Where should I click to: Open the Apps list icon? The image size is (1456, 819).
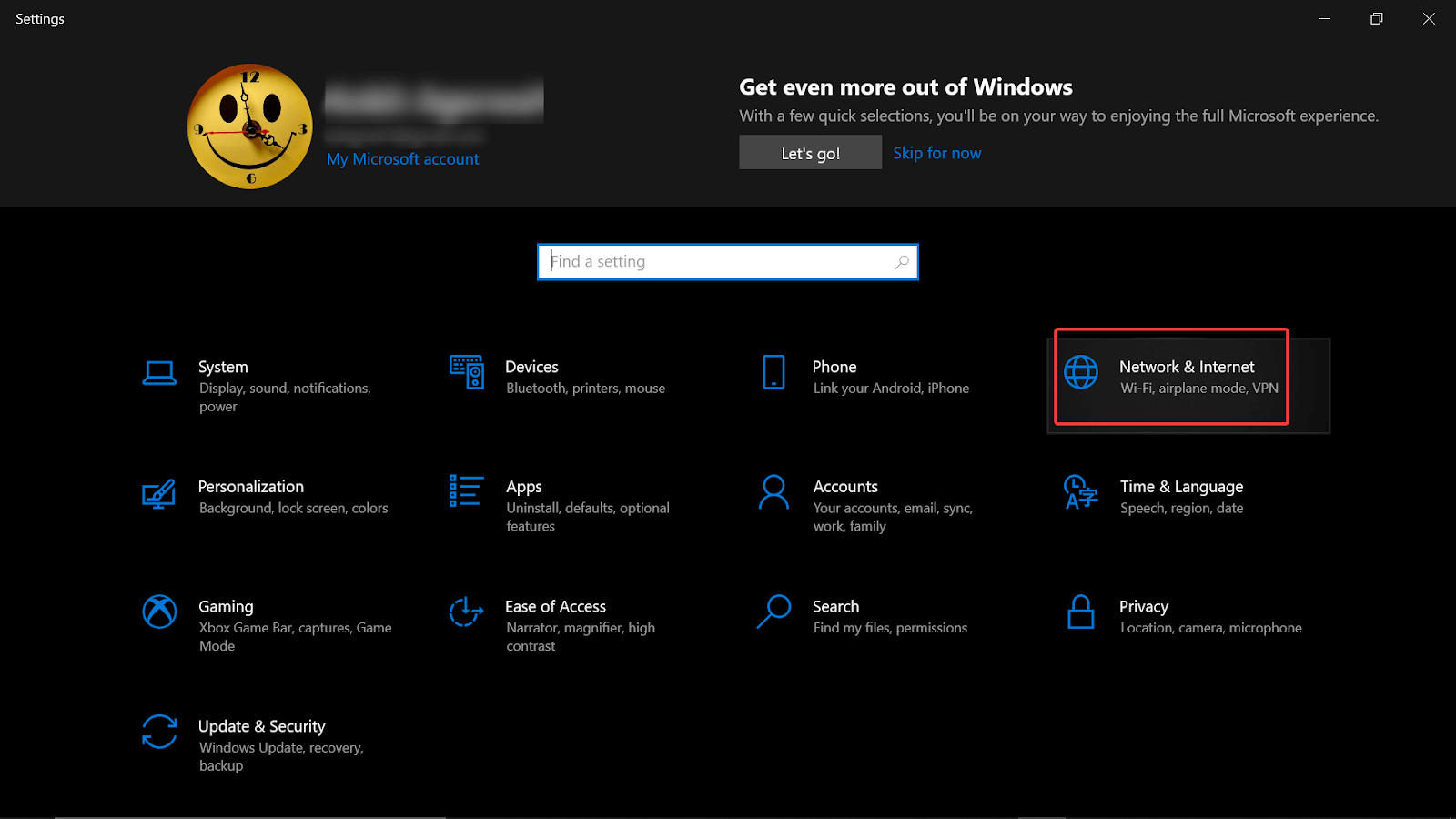coord(466,491)
